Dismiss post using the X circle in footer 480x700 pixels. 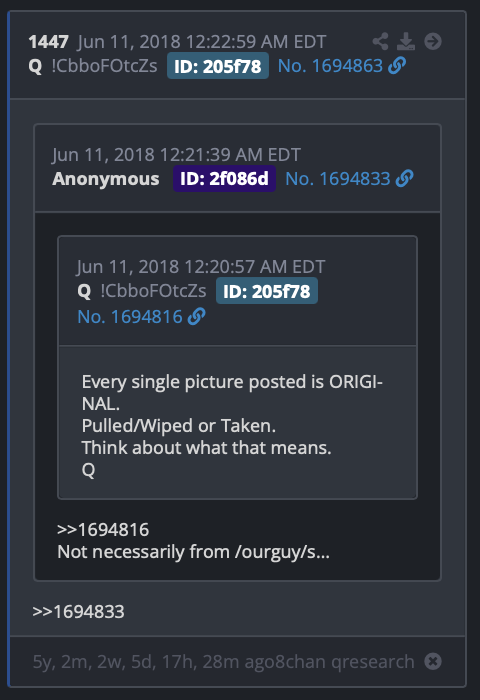tap(433, 661)
